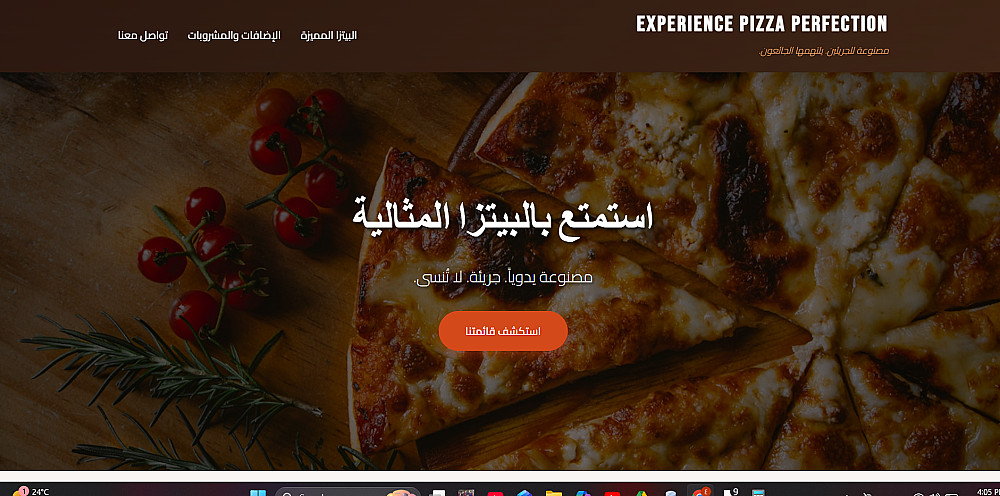Viewport: 1000px width, 496px height.
Task: Open the Copilot icon next to File Explorer
Action: 583,493
